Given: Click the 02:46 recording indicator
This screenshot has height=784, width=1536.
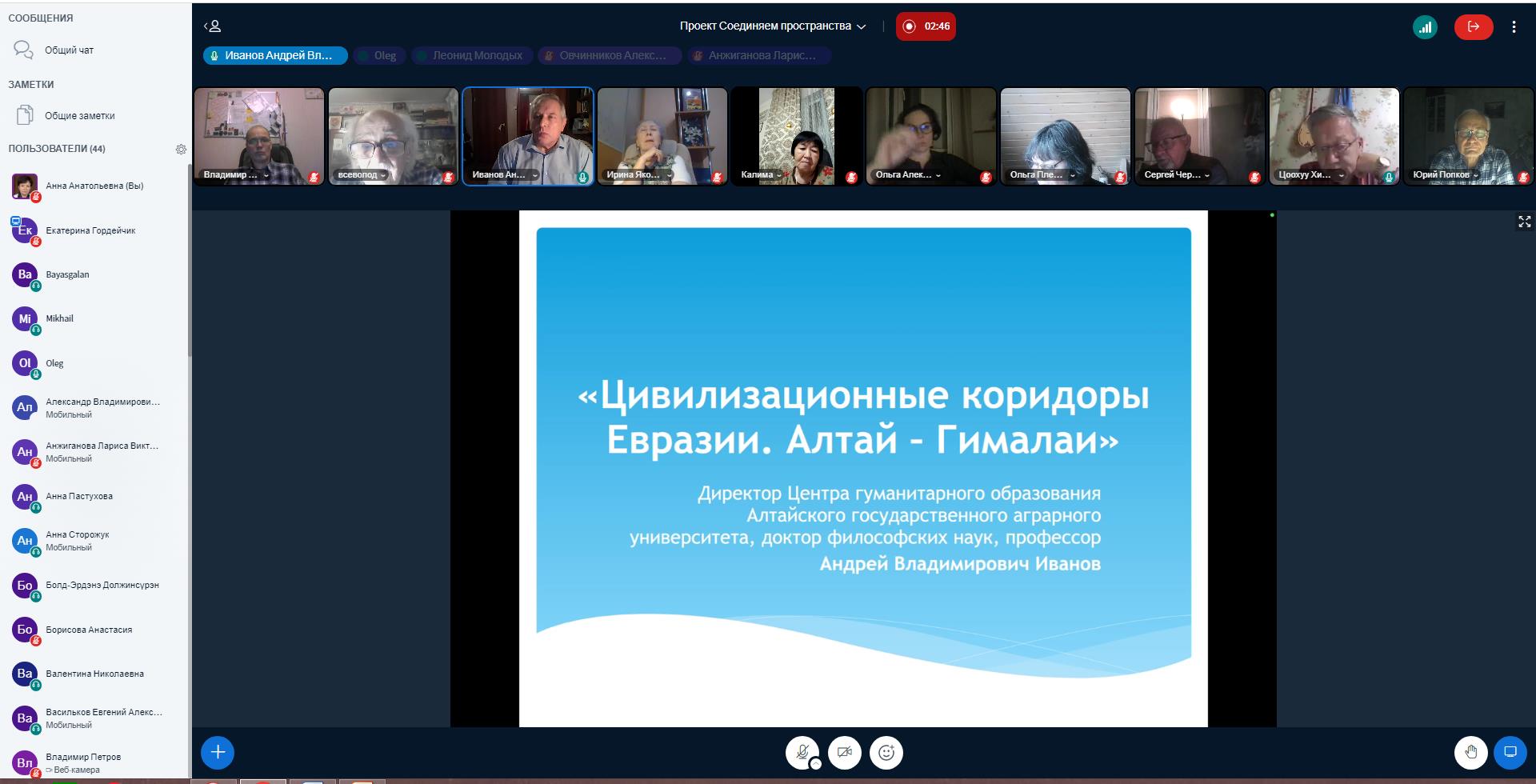Looking at the screenshot, I should [x=926, y=26].
